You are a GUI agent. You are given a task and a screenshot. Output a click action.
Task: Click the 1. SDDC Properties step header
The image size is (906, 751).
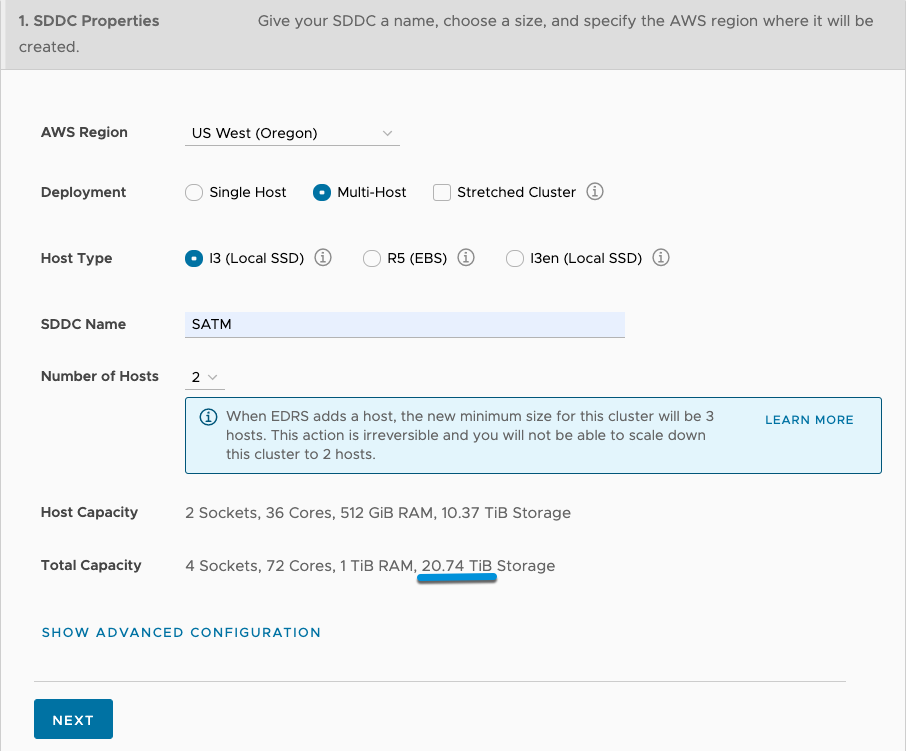[88, 21]
